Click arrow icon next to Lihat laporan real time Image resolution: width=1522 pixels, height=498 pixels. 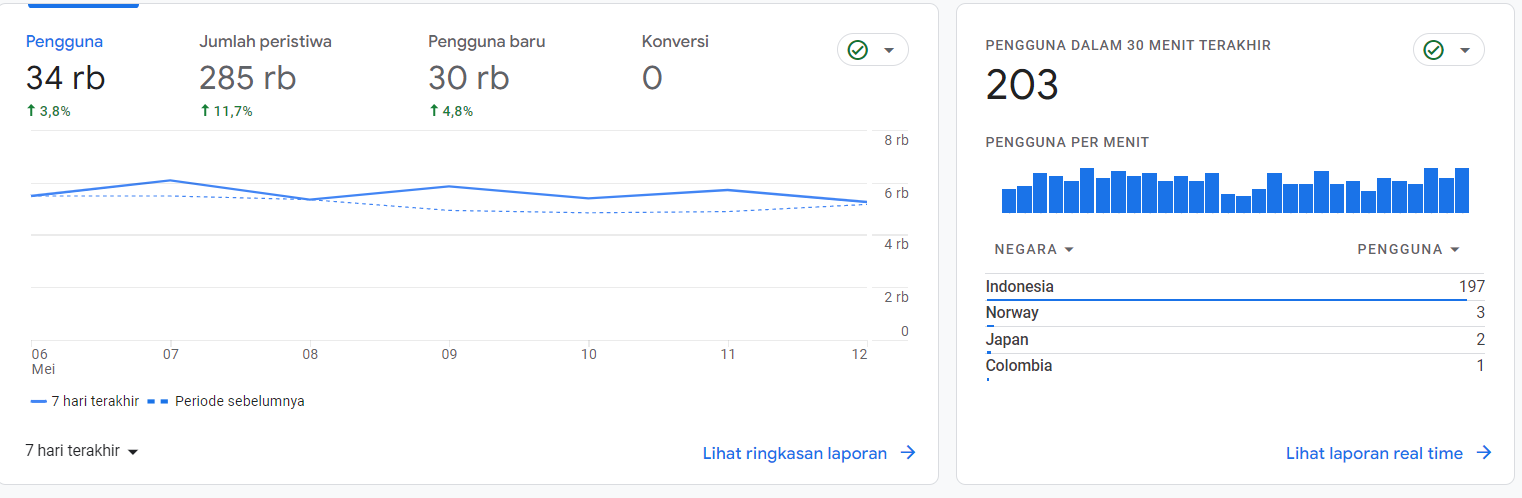tap(1484, 453)
